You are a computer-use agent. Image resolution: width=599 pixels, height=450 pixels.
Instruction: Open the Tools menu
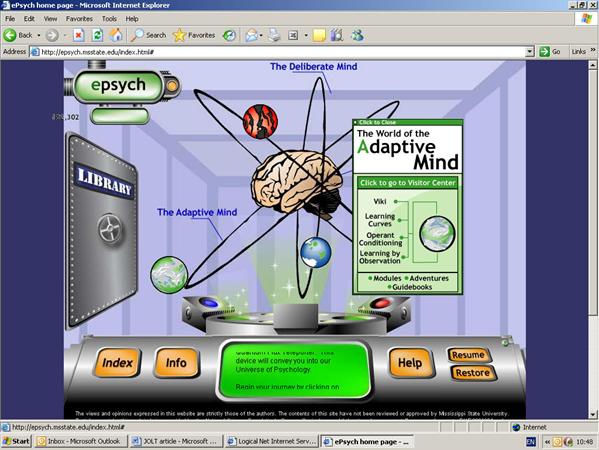(x=109, y=19)
